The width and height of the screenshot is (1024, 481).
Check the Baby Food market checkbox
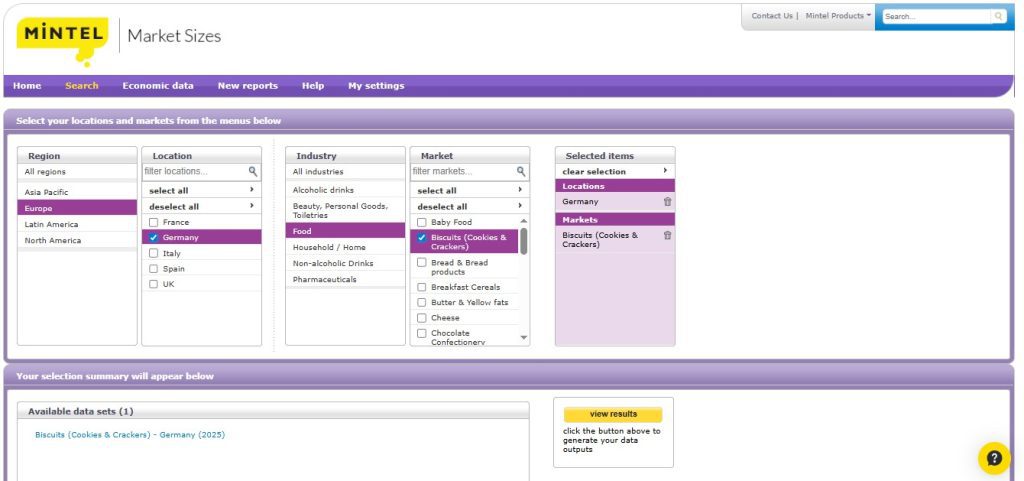point(422,223)
